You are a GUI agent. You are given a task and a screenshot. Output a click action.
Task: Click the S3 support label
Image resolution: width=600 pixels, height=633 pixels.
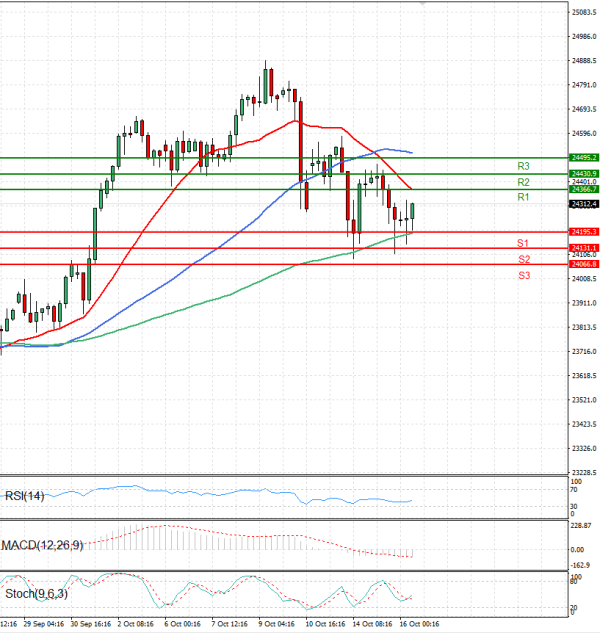pyautogui.click(x=522, y=274)
